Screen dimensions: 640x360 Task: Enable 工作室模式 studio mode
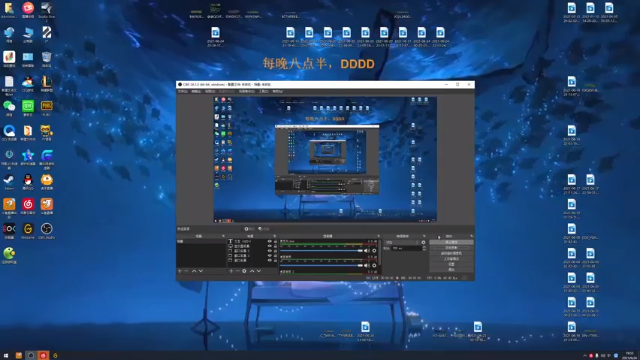[451, 259]
